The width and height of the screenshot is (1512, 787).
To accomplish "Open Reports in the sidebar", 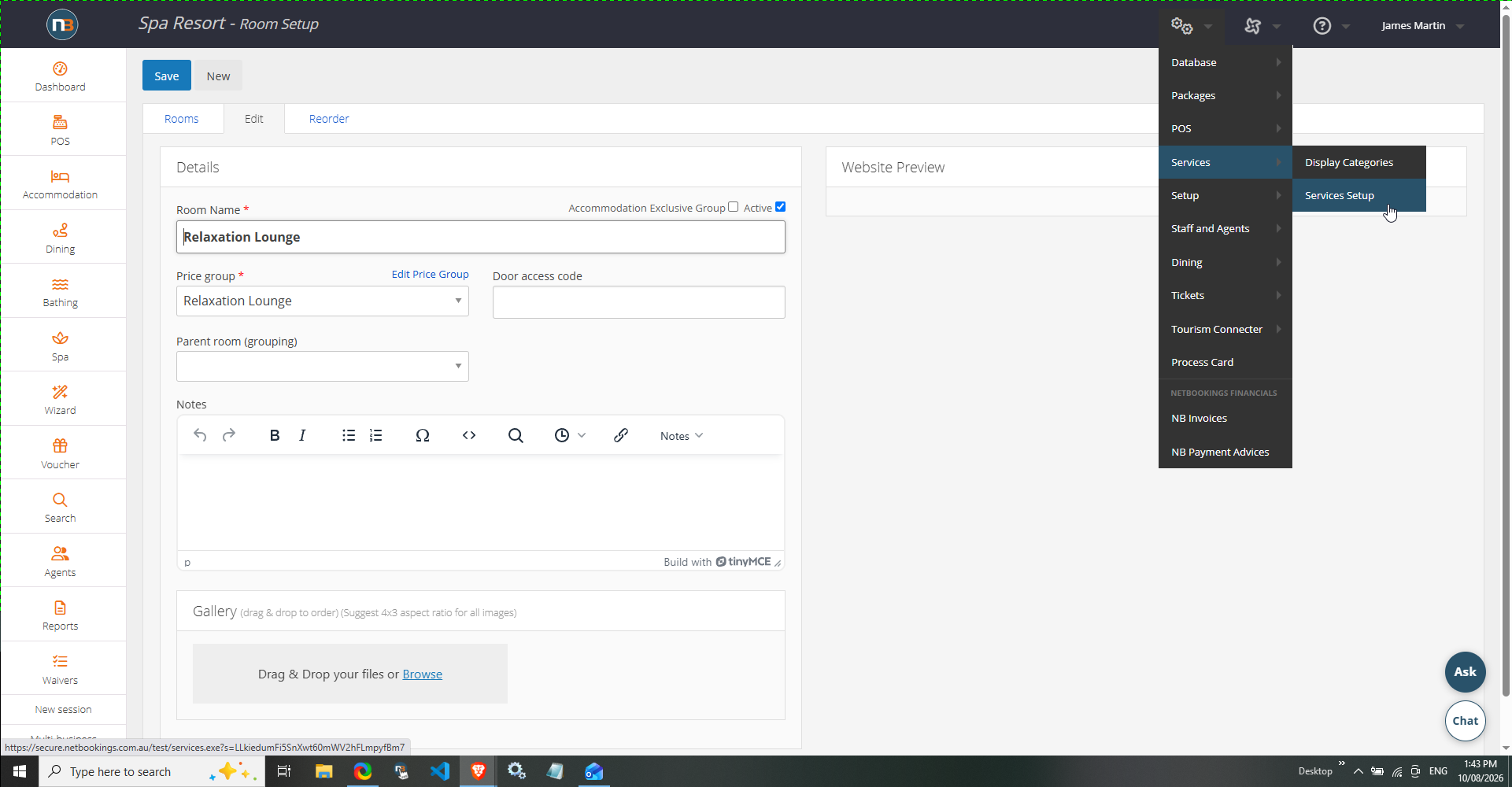I will (61, 615).
